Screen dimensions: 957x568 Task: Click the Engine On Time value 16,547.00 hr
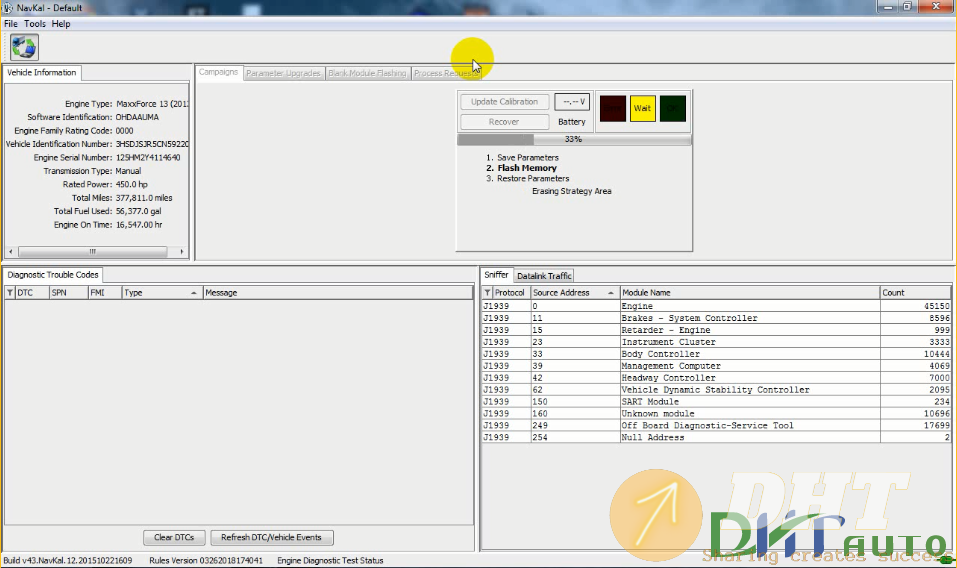tap(139, 225)
